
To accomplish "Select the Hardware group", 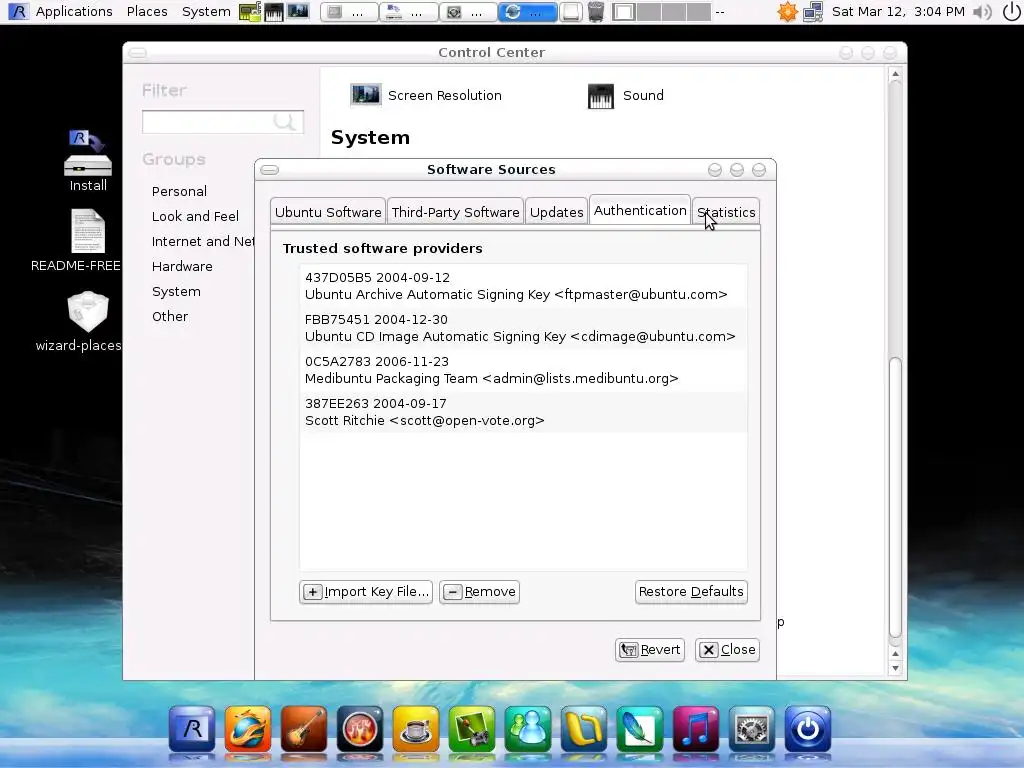I will [182, 266].
